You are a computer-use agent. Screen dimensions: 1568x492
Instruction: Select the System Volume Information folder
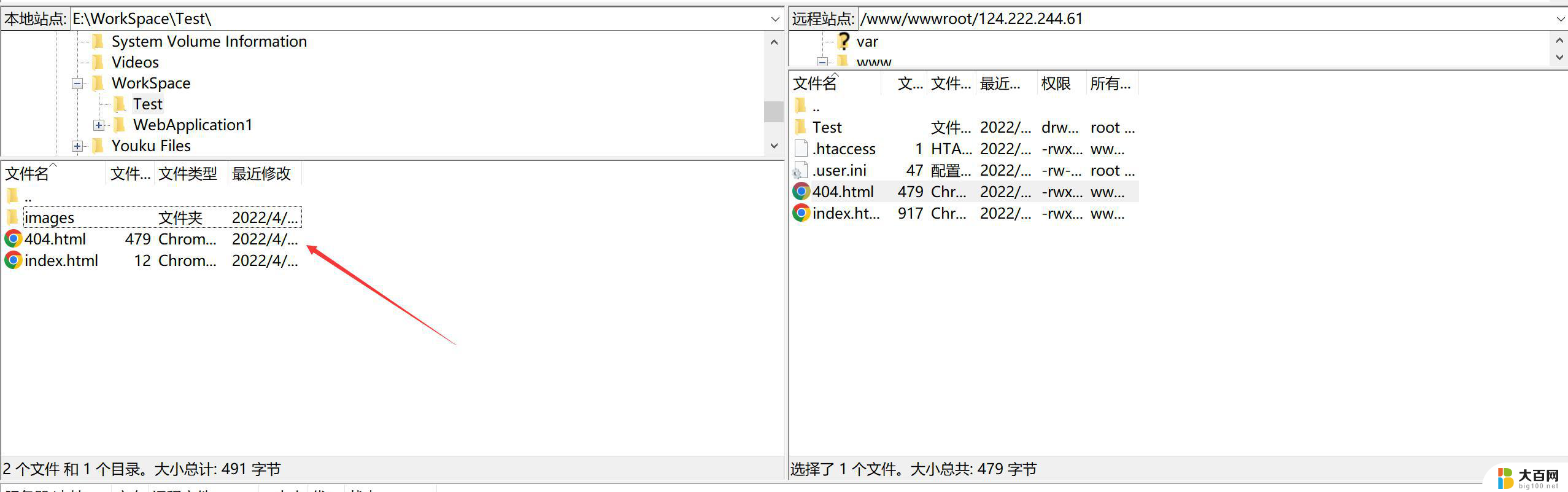(209, 42)
